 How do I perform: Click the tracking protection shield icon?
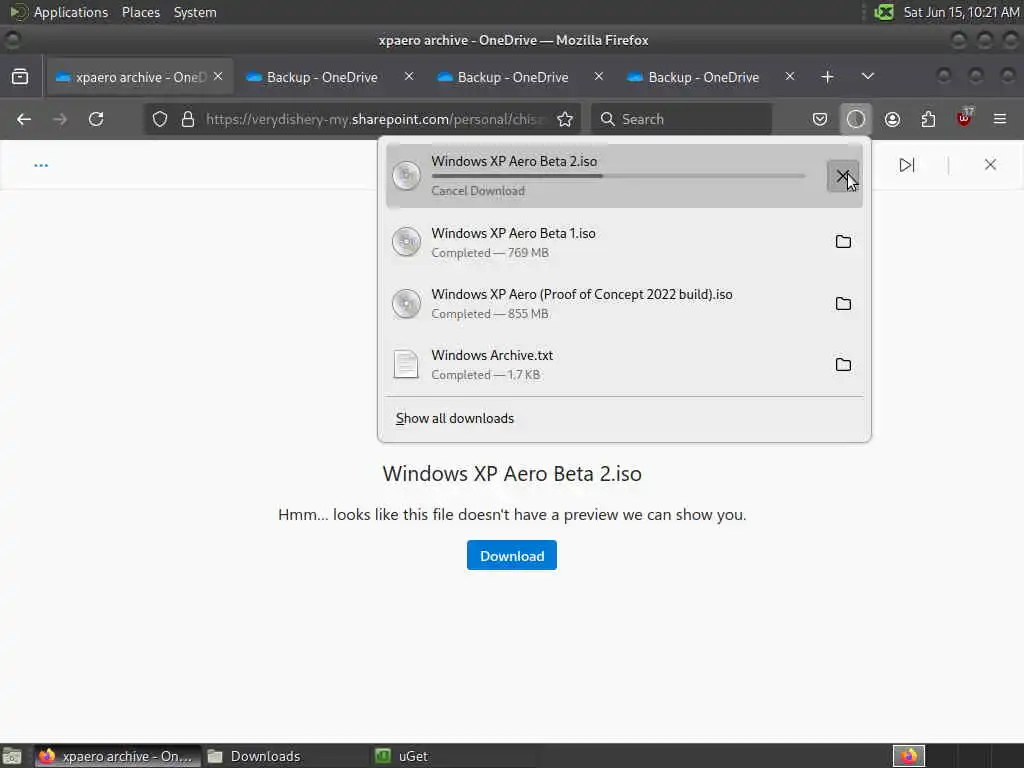160,119
